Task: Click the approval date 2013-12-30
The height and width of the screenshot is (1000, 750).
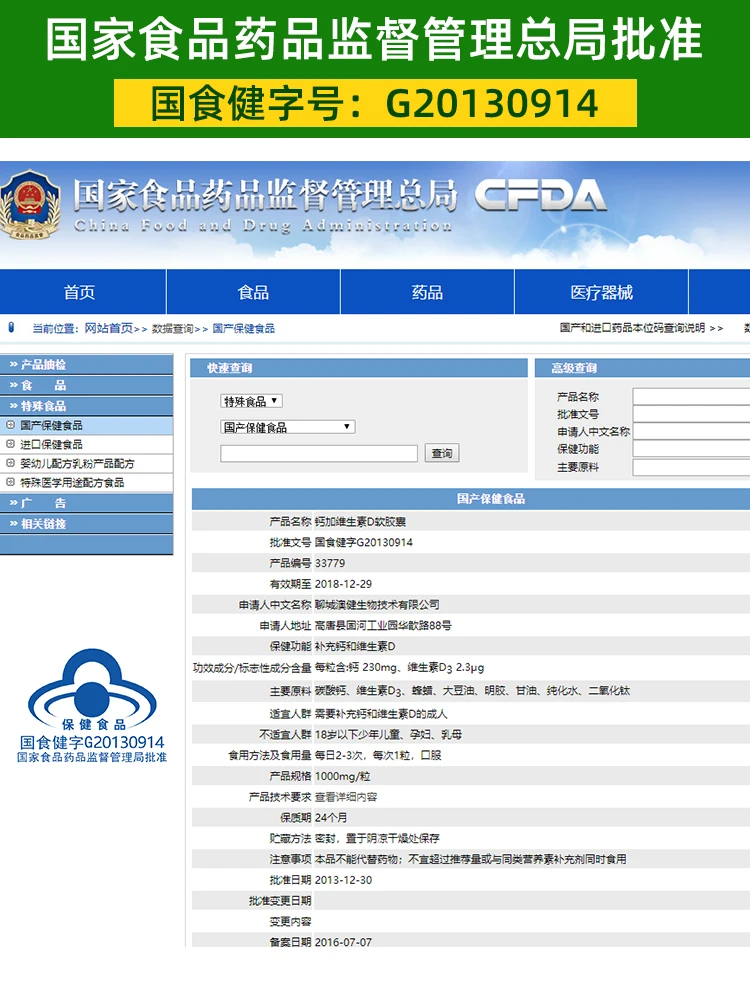Action: 343,880
